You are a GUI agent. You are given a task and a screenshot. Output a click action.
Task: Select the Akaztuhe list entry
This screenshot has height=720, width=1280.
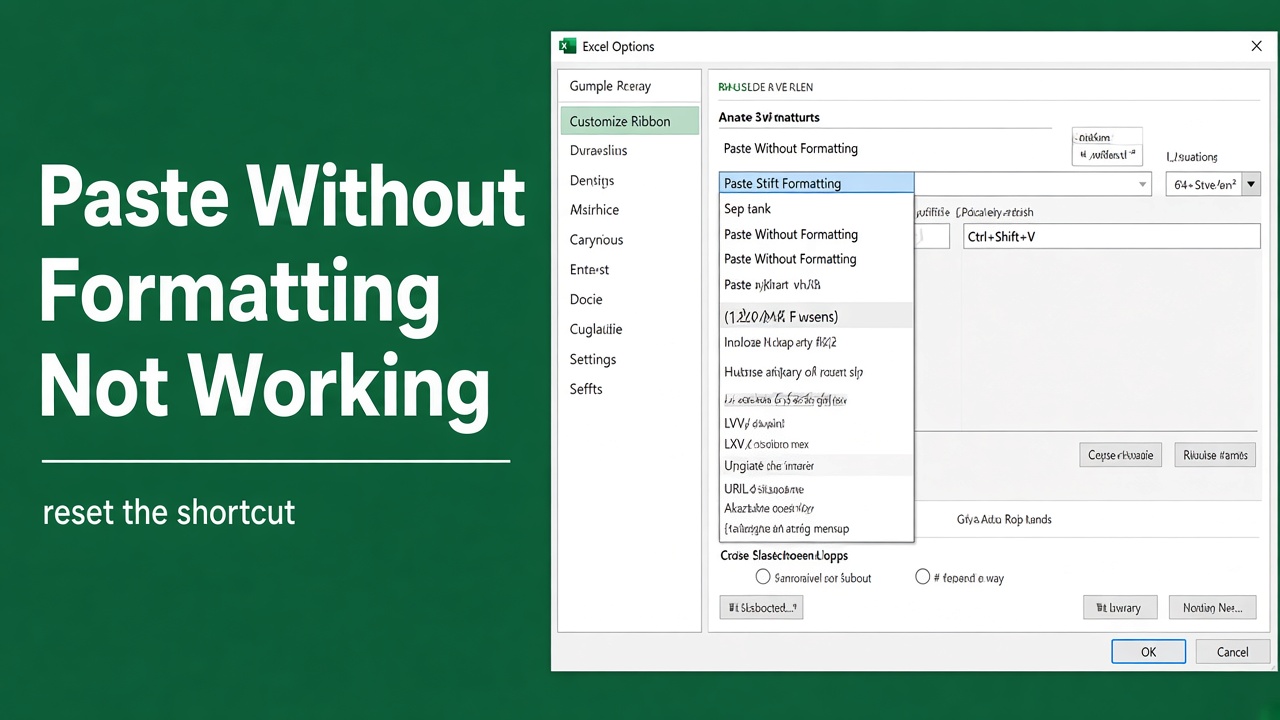pyautogui.click(x=816, y=508)
